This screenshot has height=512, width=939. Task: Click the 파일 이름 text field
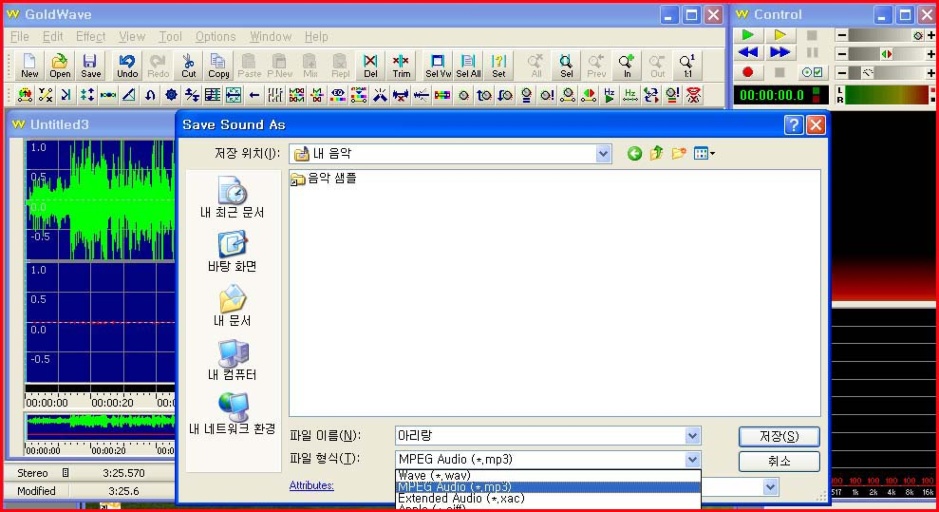click(x=540, y=436)
